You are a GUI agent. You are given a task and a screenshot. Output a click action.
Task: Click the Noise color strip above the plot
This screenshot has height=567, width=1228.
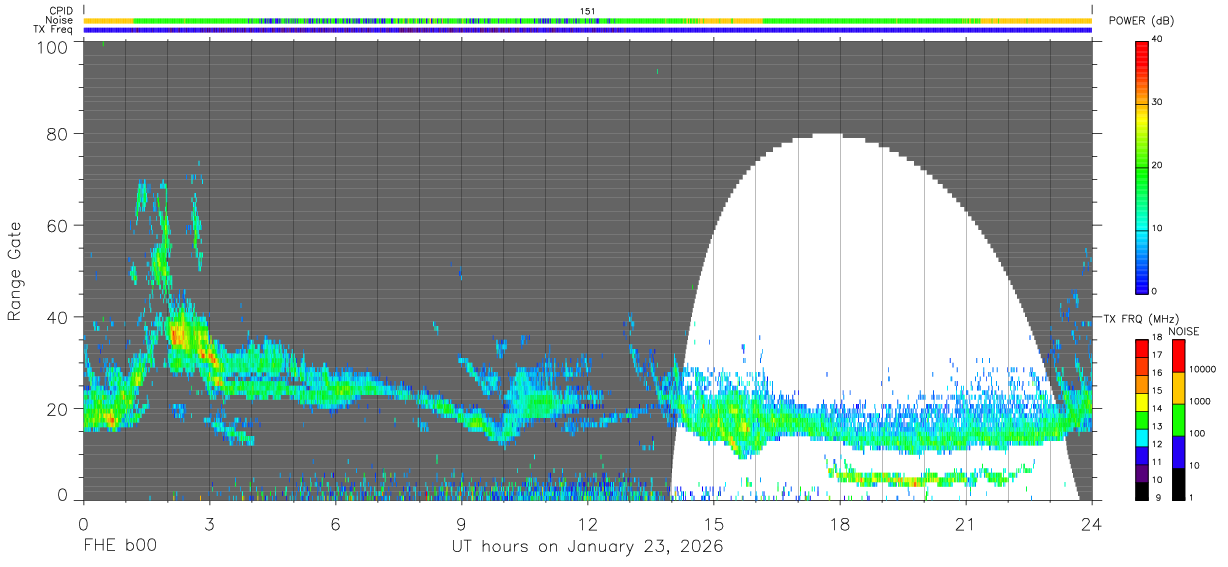[x=587, y=20]
